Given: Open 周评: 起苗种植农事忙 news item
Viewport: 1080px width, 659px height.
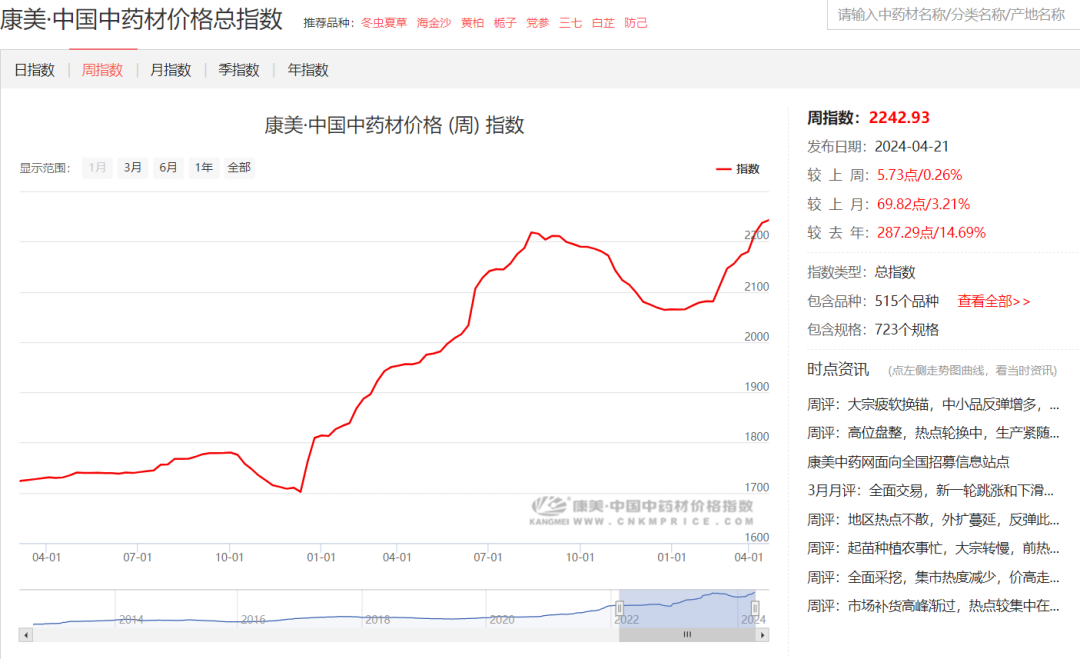Looking at the screenshot, I should point(933,548).
